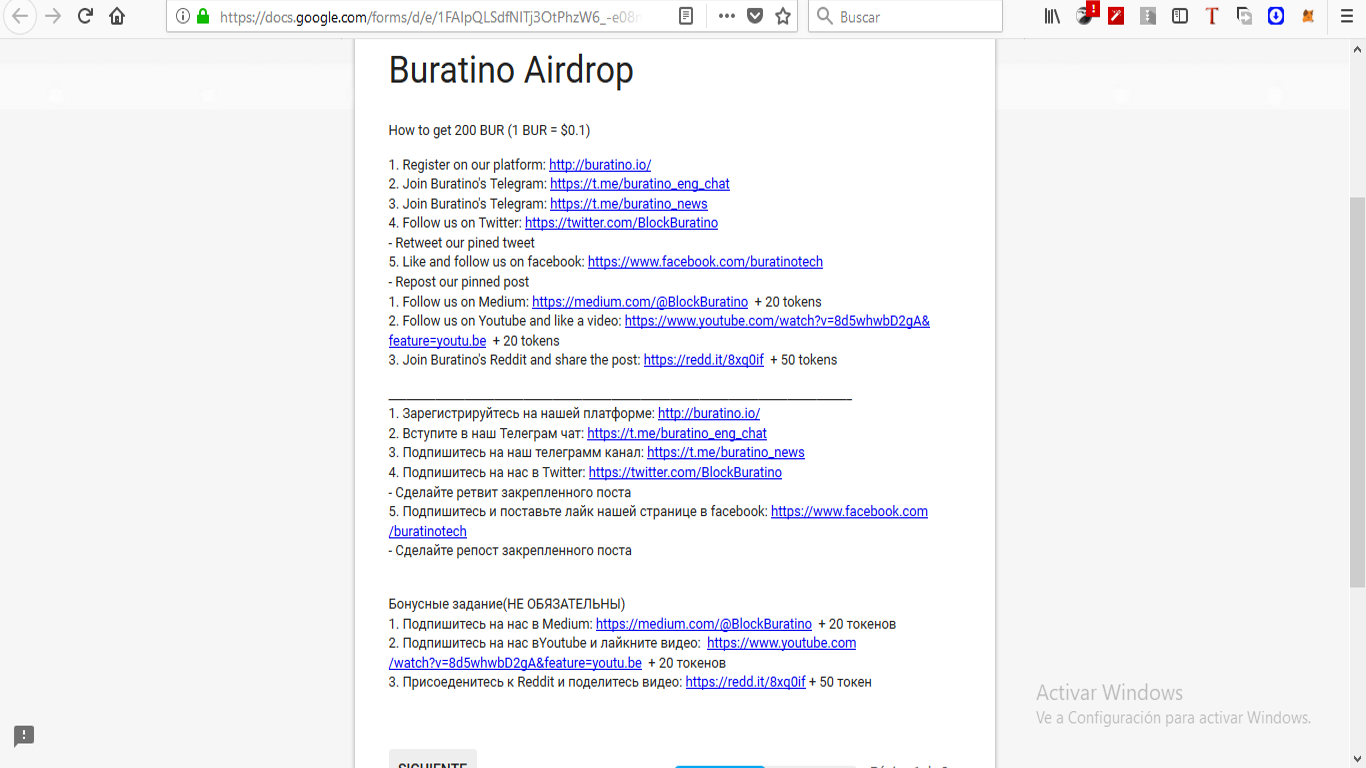
Task: Click the green padlock security icon
Action: [203, 16]
